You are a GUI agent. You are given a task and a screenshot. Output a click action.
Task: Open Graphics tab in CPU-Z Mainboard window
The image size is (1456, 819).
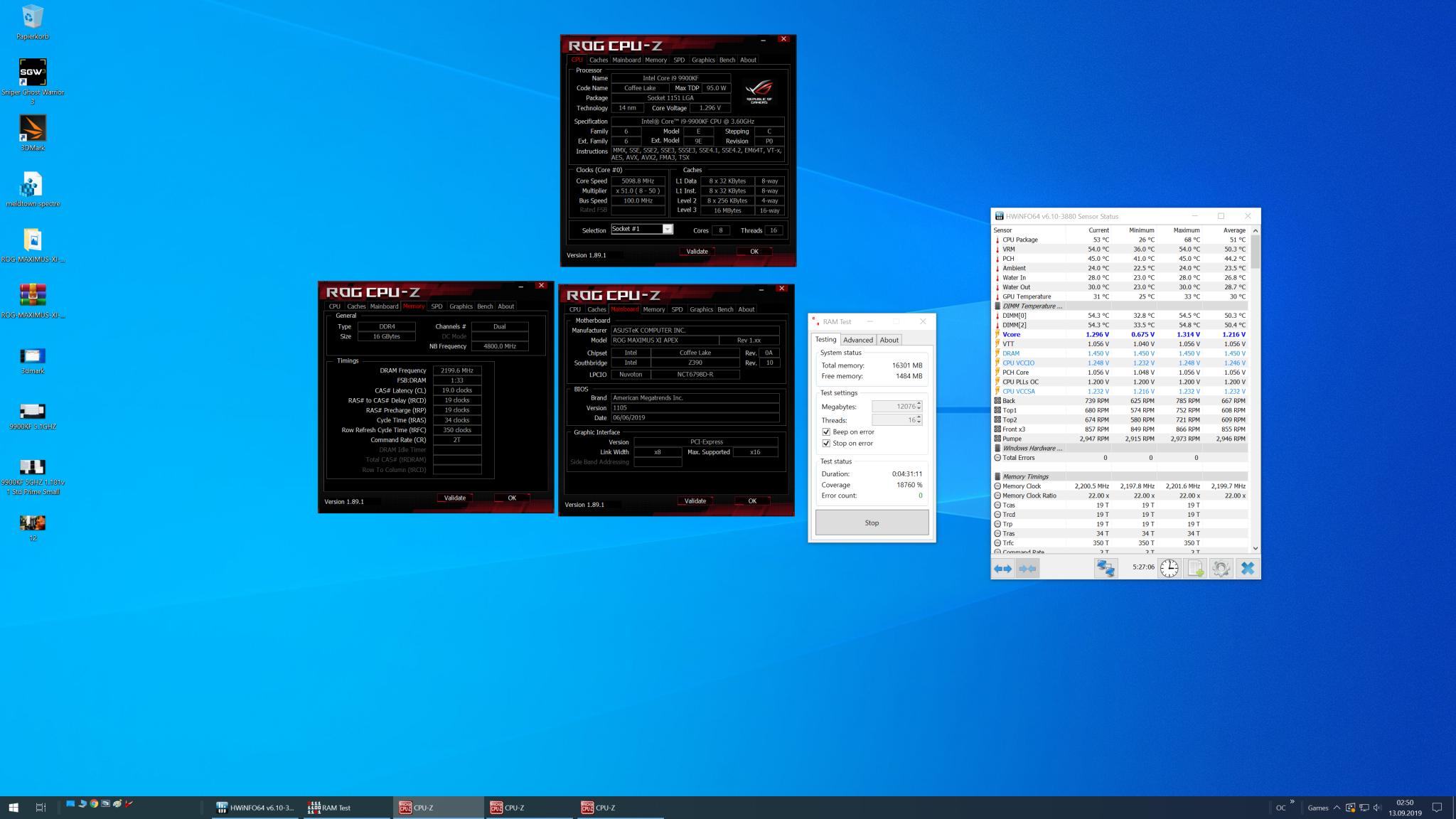point(701,309)
